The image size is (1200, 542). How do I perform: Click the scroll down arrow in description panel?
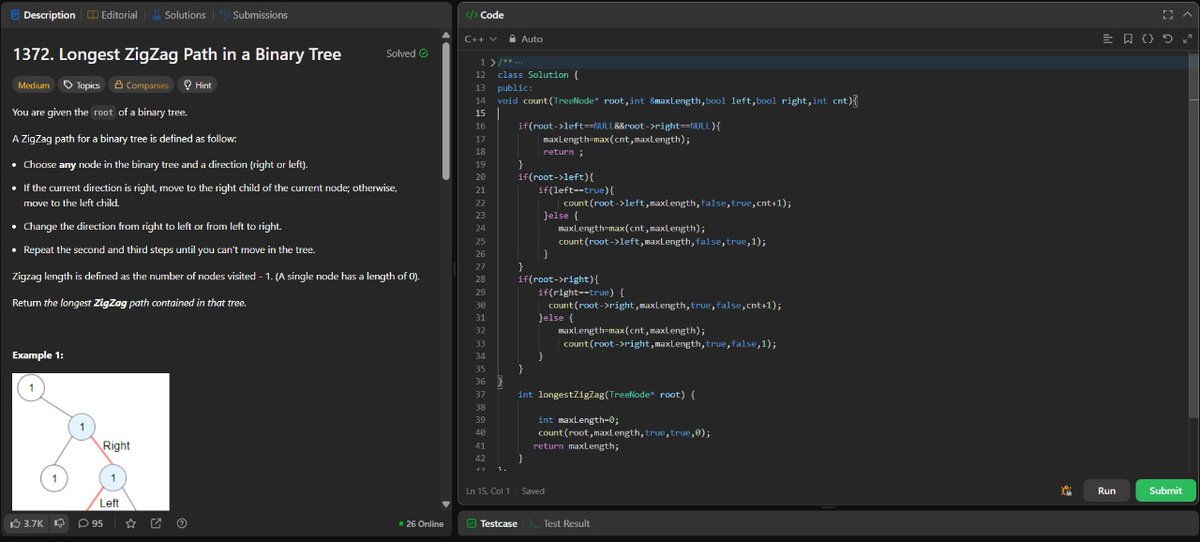click(446, 504)
